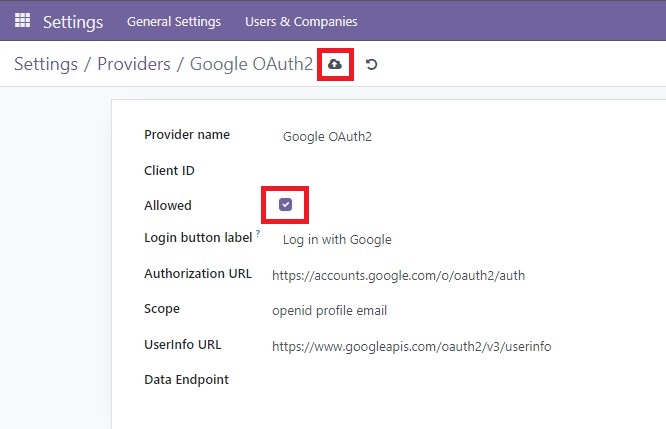Image resolution: width=666 pixels, height=429 pixels.
Task: Click the Data Endpoint label
Action: (186, 379)
